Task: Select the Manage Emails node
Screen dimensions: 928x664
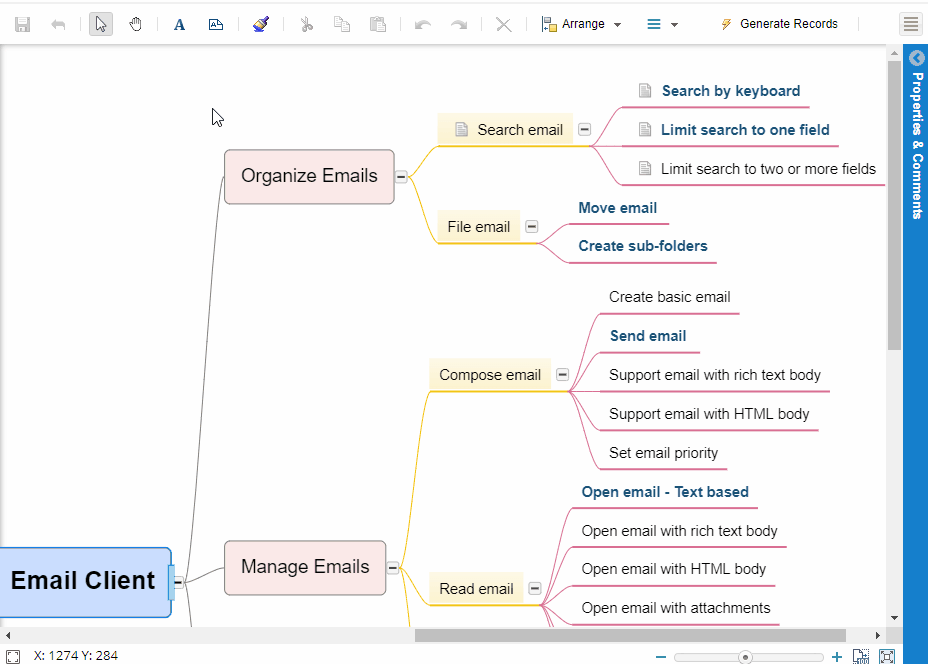Action: pos(305,567)
